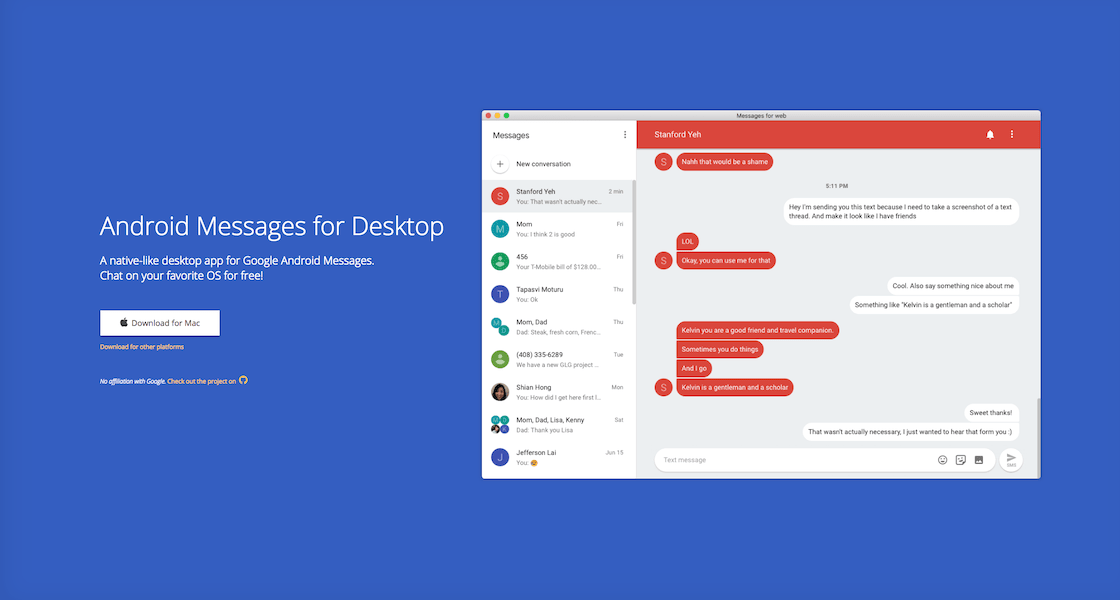The height and width of the screenshot is (600, 1120).
Task: Start a new conversation with the plus icon
Action: tap(499, 163)
